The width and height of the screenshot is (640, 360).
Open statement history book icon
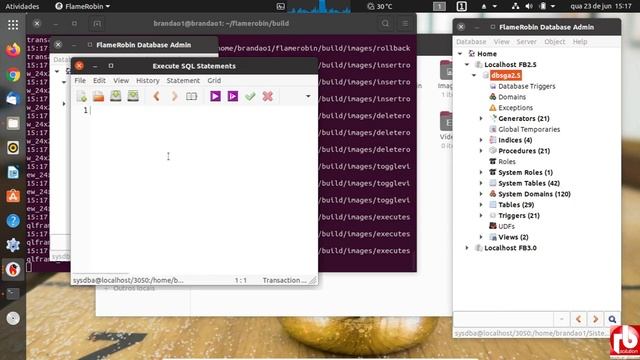(191, 96)
